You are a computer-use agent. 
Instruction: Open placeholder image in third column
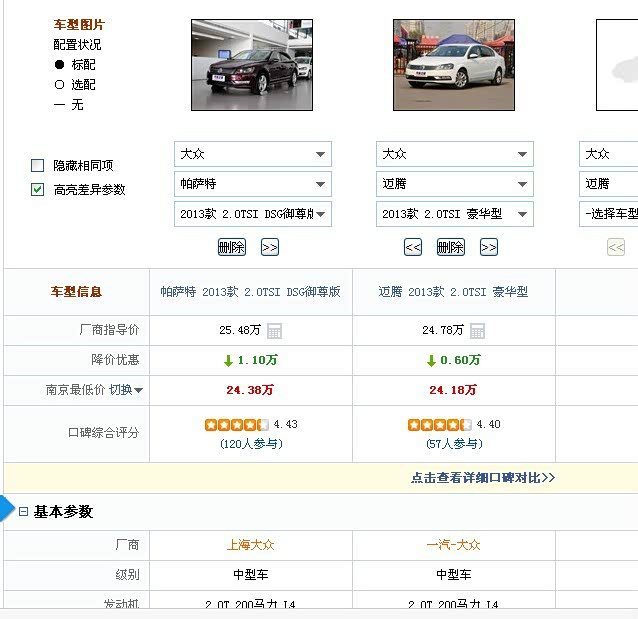(617, 65)
